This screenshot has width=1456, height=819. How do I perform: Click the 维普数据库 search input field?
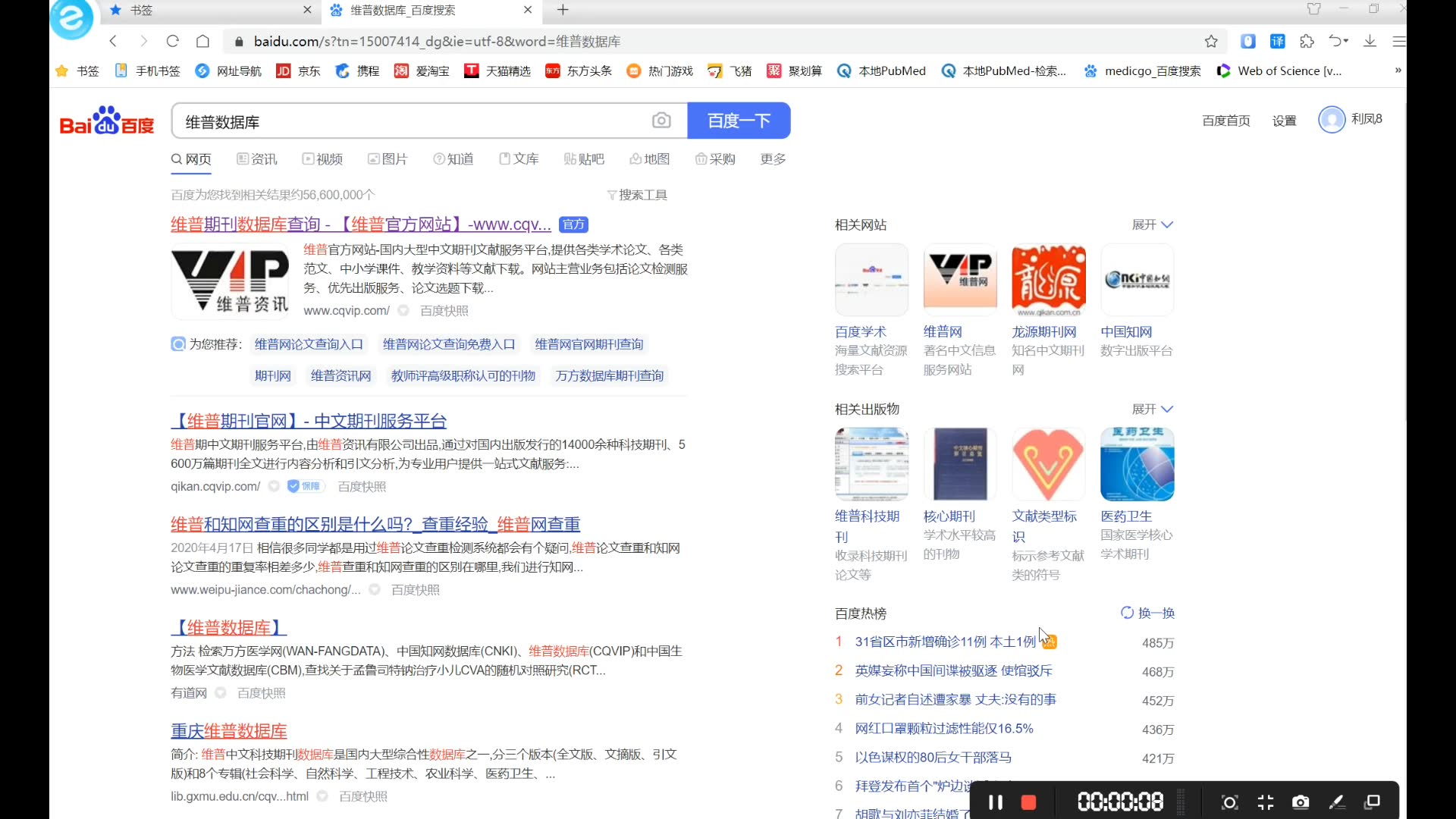[409, 121]
